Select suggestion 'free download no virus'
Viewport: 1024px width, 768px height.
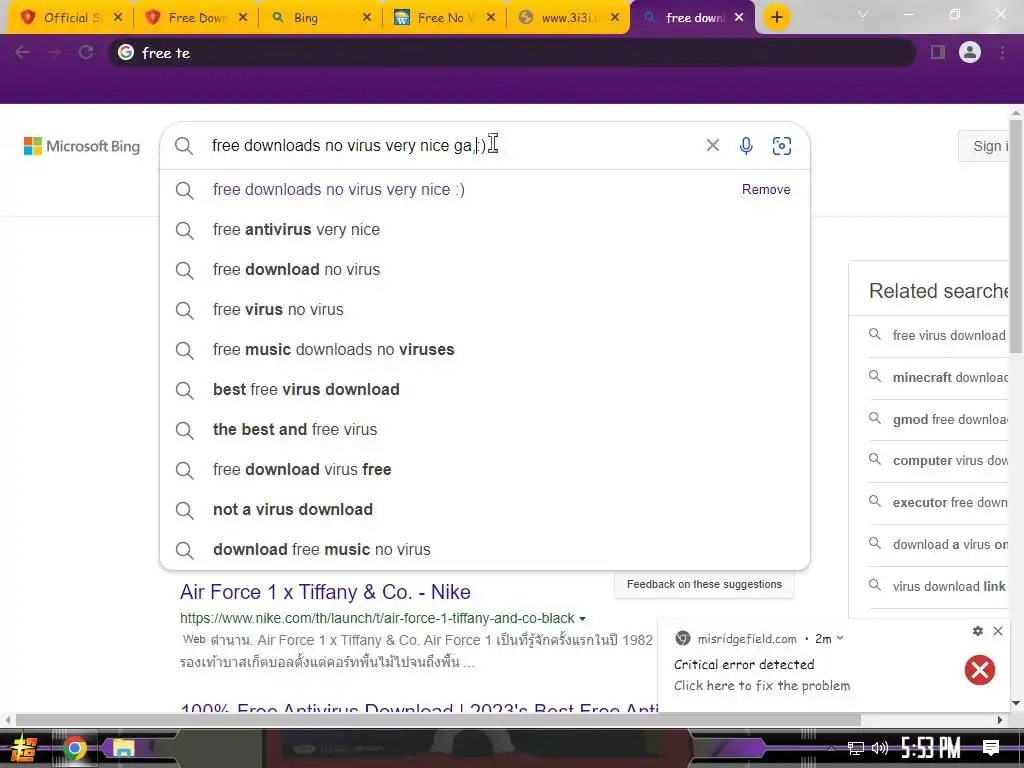(x=485, y=270)
